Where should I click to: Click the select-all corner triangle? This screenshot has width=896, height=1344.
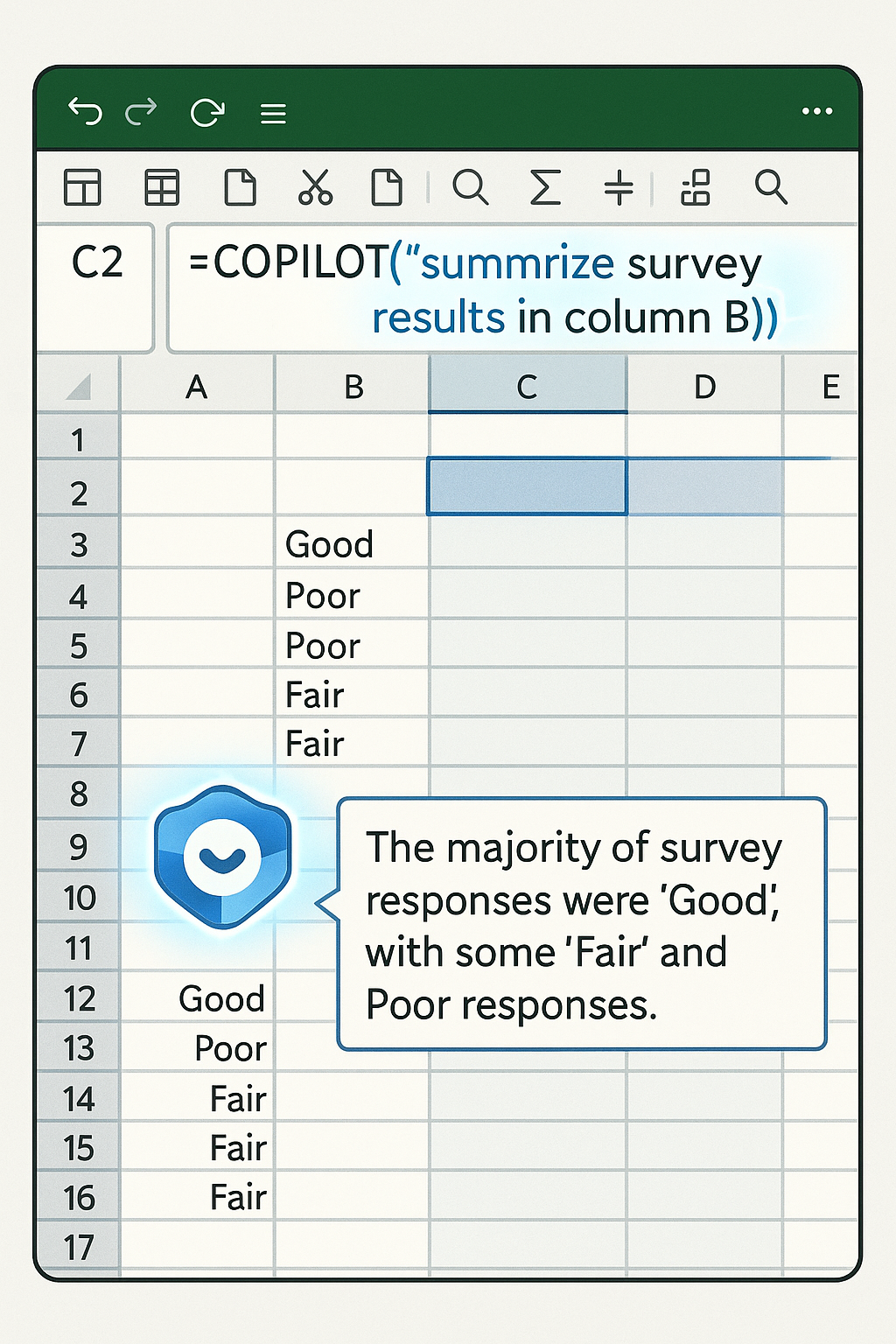tap(79, 387)
